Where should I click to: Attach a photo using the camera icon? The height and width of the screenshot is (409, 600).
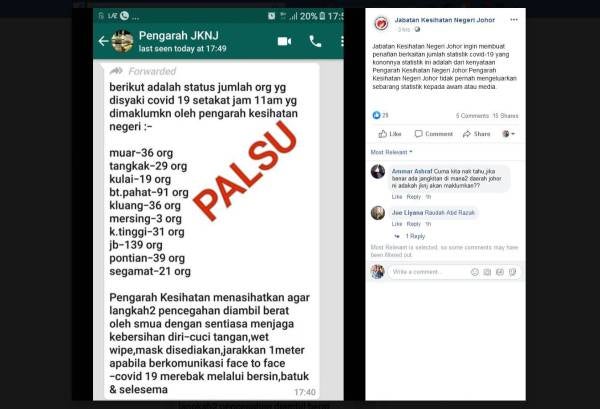[487, 272]
